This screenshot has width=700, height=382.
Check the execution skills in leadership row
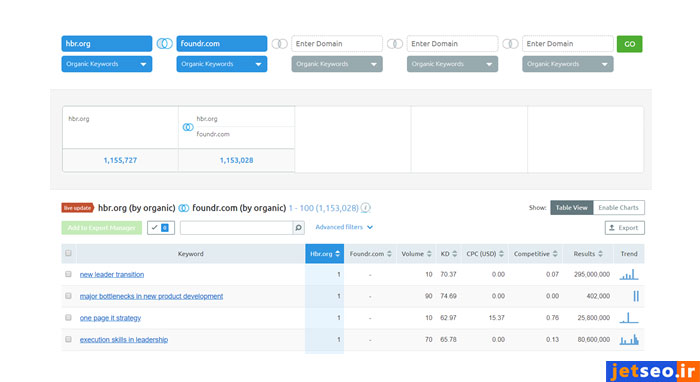(68, 339)
